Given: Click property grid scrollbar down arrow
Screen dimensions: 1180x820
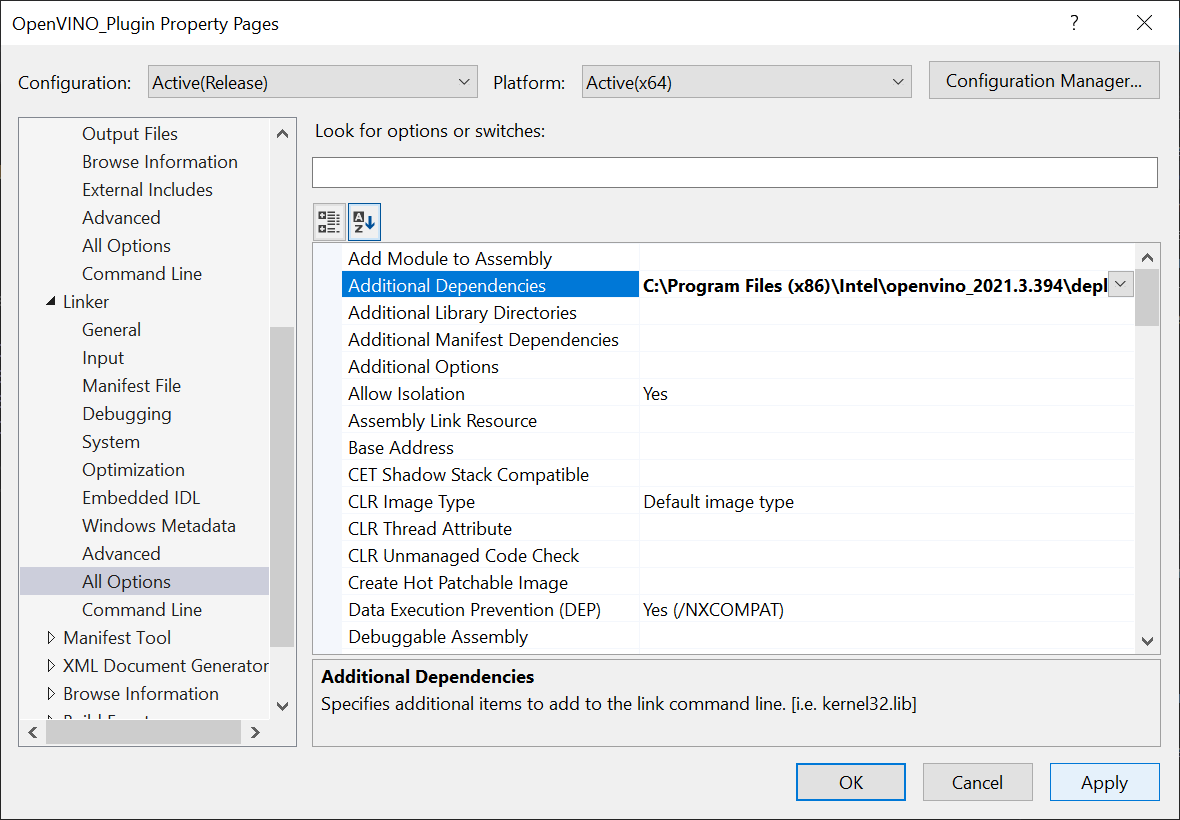Looking at the screenshot, I should pos(1147,641).
